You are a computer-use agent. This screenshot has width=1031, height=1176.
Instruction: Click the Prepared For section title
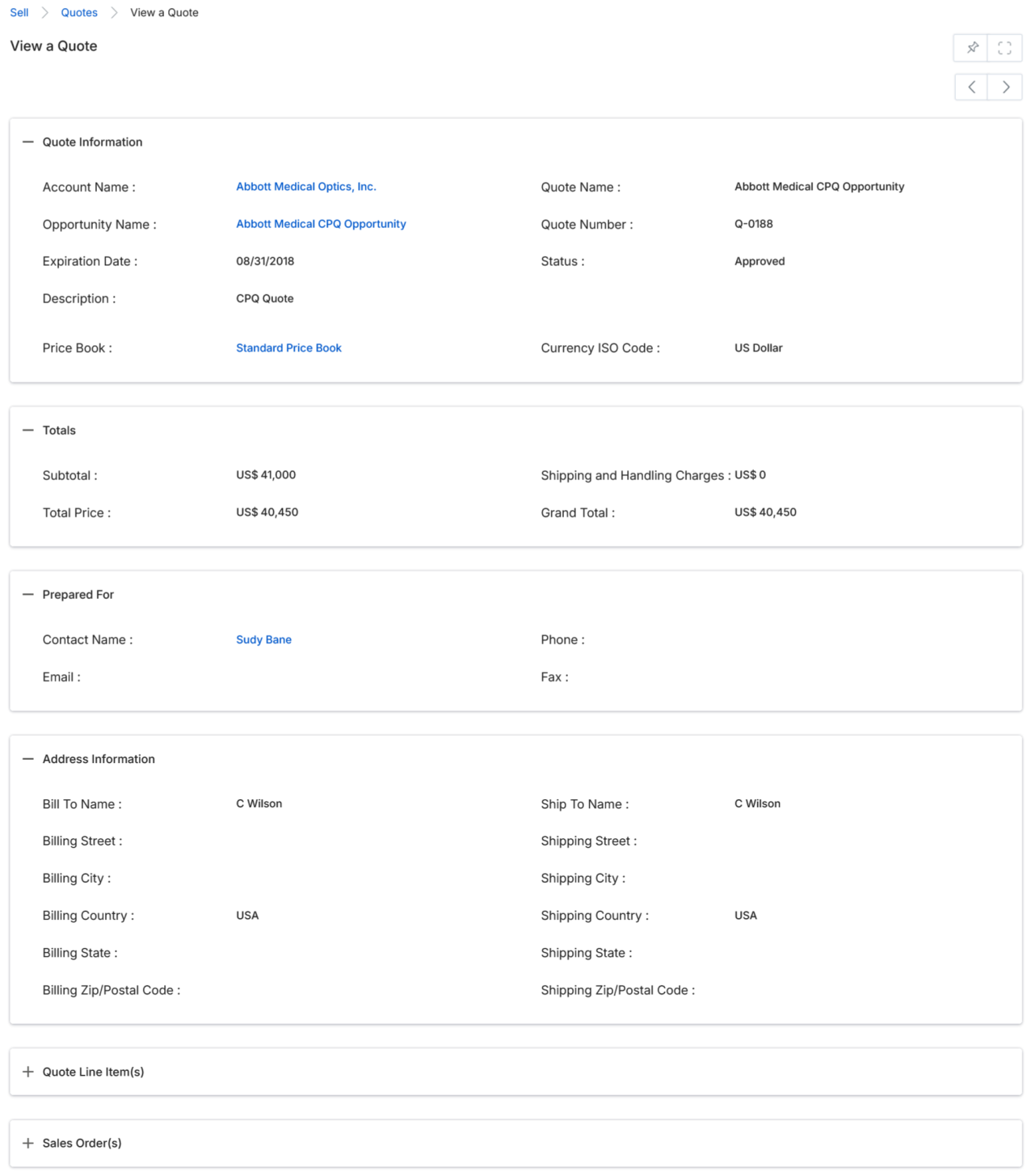coord(78,595)
